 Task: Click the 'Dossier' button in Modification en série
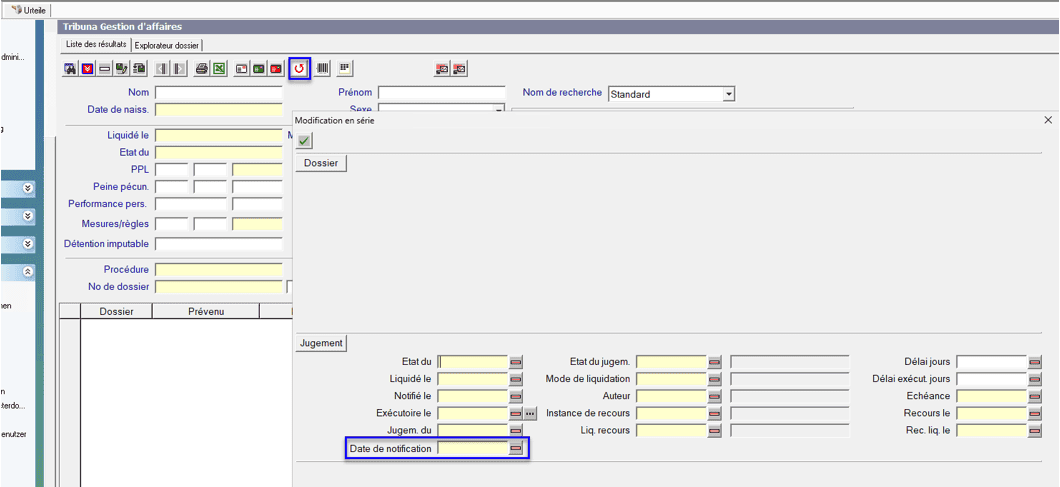[x=321, y=163]
